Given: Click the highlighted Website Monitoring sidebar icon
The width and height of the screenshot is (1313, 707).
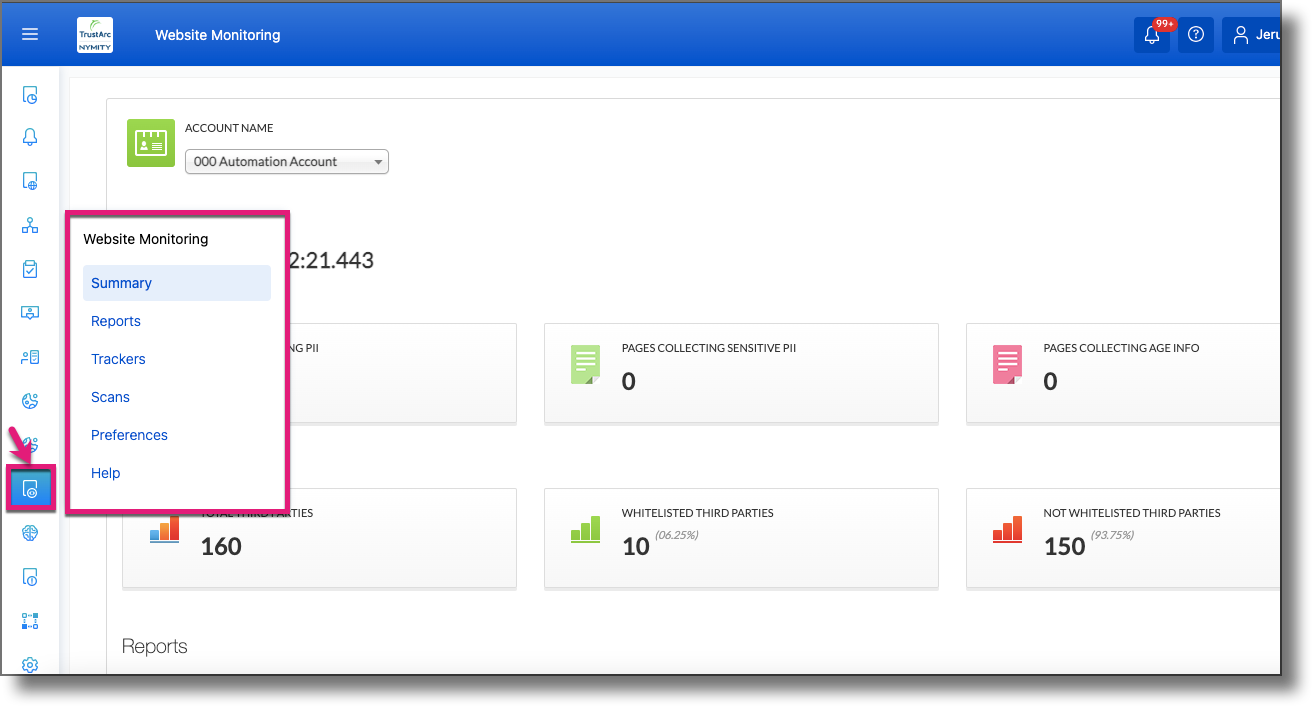Looking at the screenshot, I should click(30, 489).
